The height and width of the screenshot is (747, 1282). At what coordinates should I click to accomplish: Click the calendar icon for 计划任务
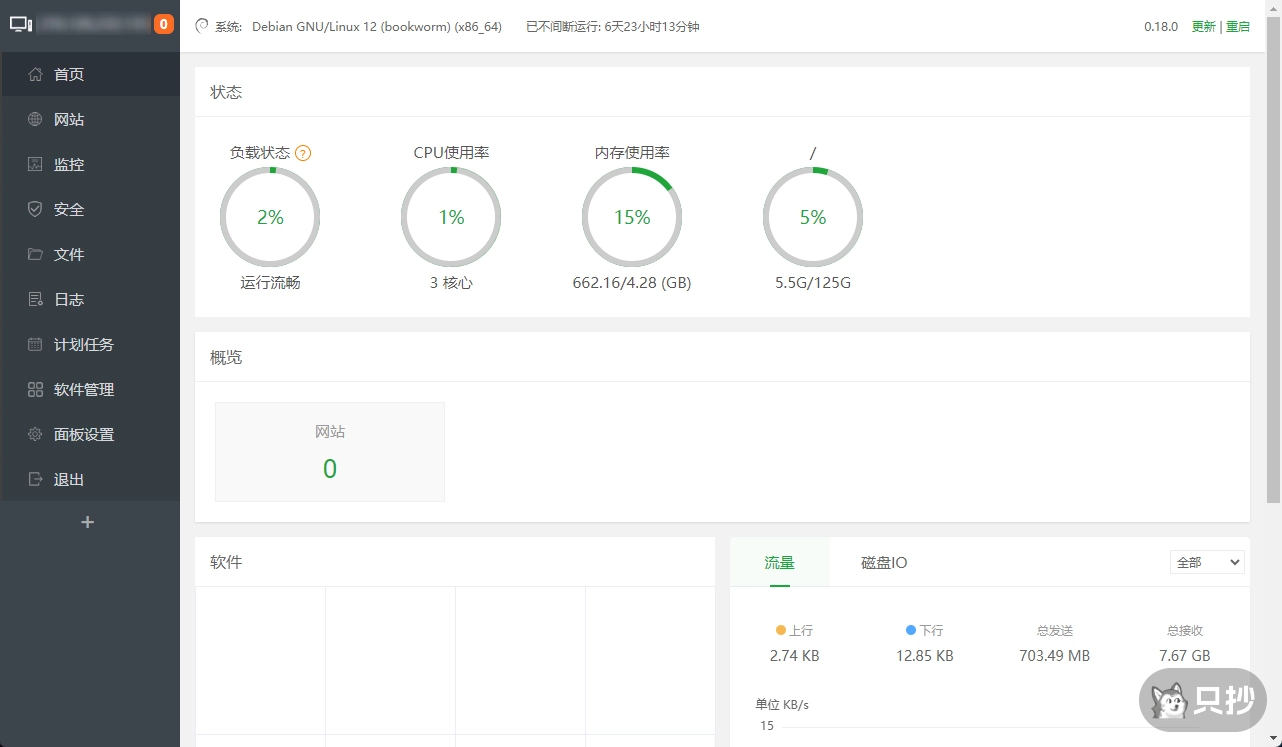tap(35, 344)
